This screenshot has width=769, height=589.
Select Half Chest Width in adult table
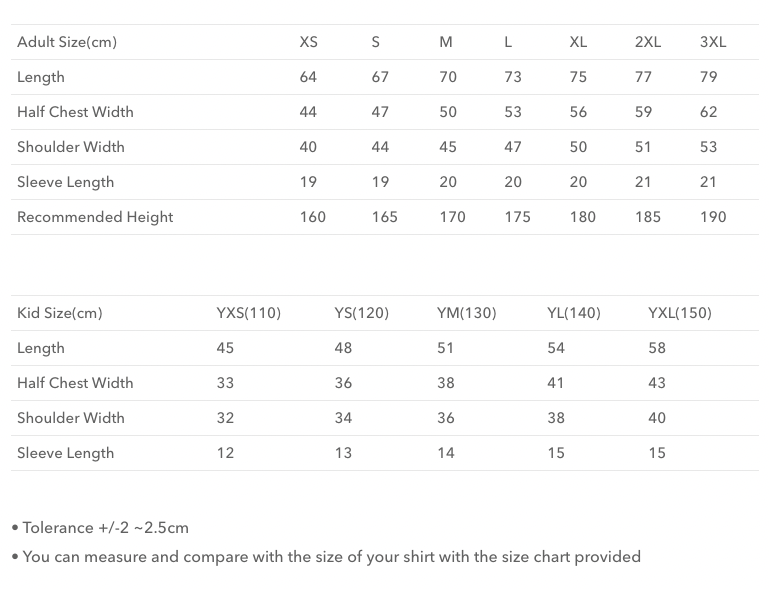click(75, 112)
